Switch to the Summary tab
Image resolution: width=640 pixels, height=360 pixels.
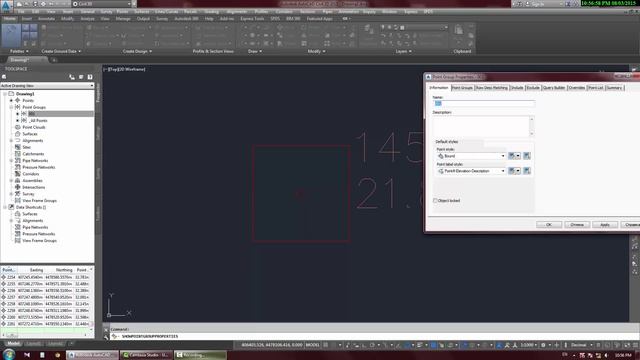point(614,88)
